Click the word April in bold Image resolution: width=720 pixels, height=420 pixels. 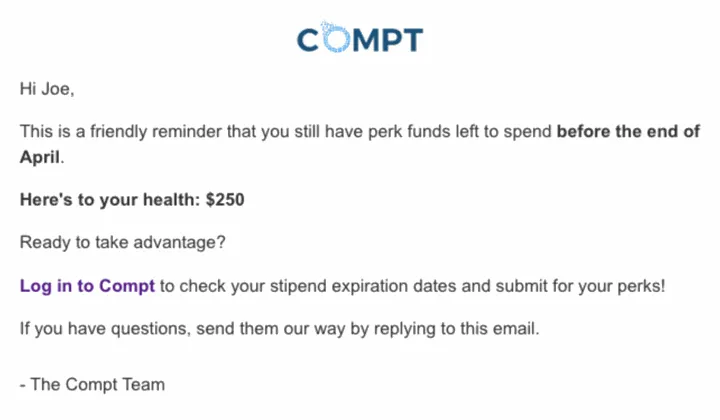(x=39, y=157)
